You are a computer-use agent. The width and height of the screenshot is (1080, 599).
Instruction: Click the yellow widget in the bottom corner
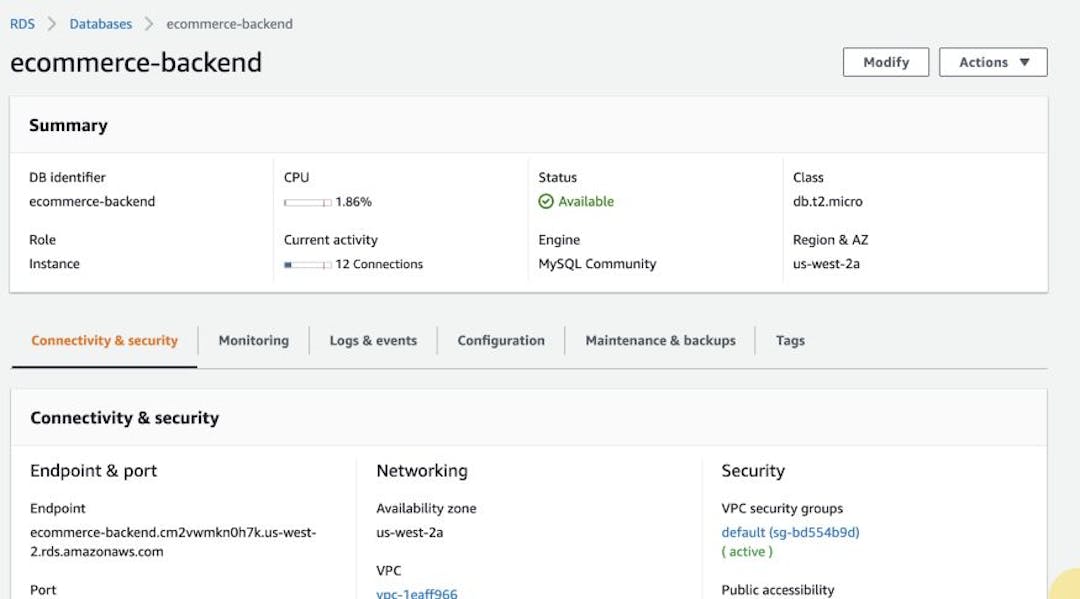point(1070,590)
